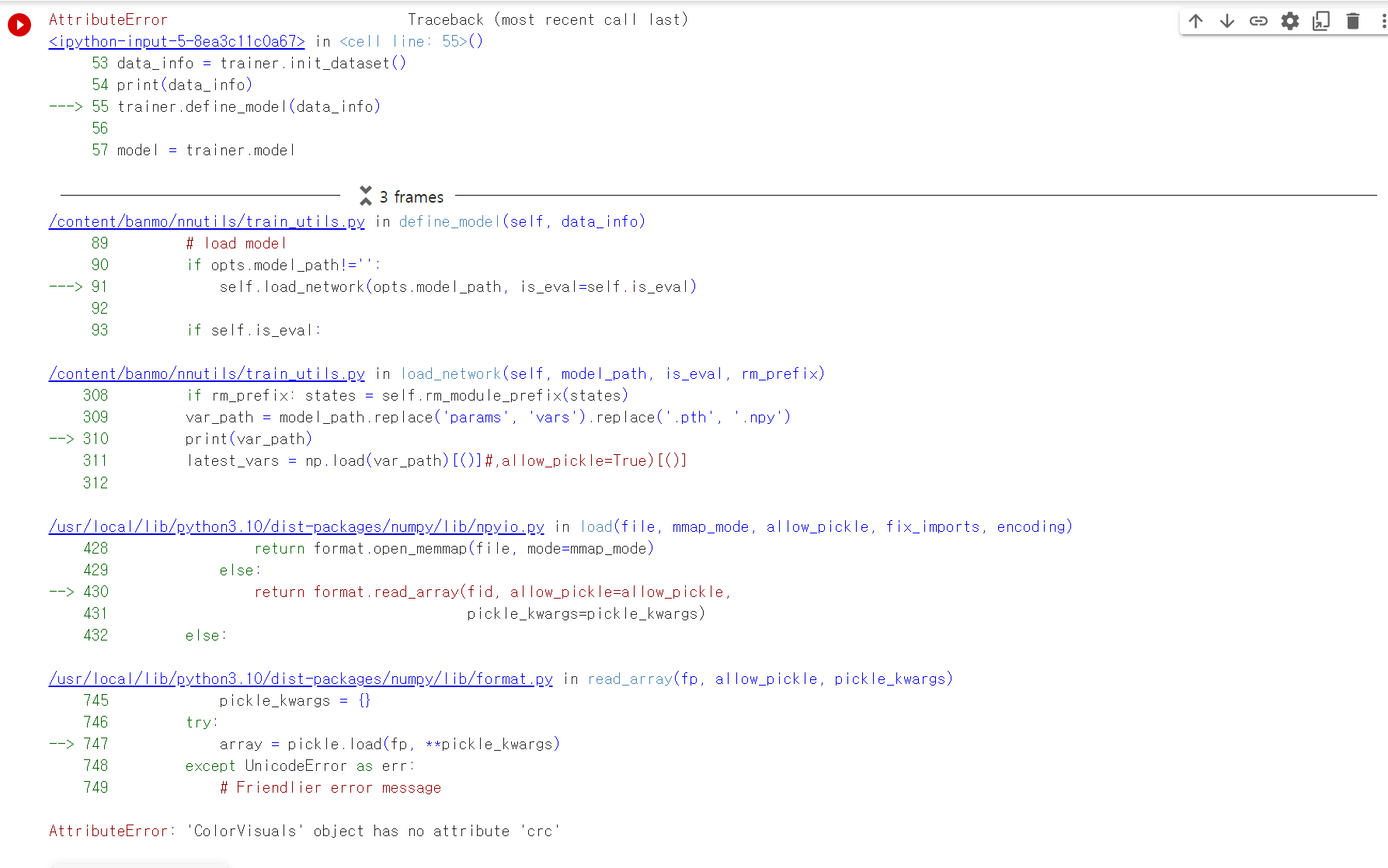The image size is (1388, 868).
Task: Click the button below the error output
Action: (x=138, y=864)
